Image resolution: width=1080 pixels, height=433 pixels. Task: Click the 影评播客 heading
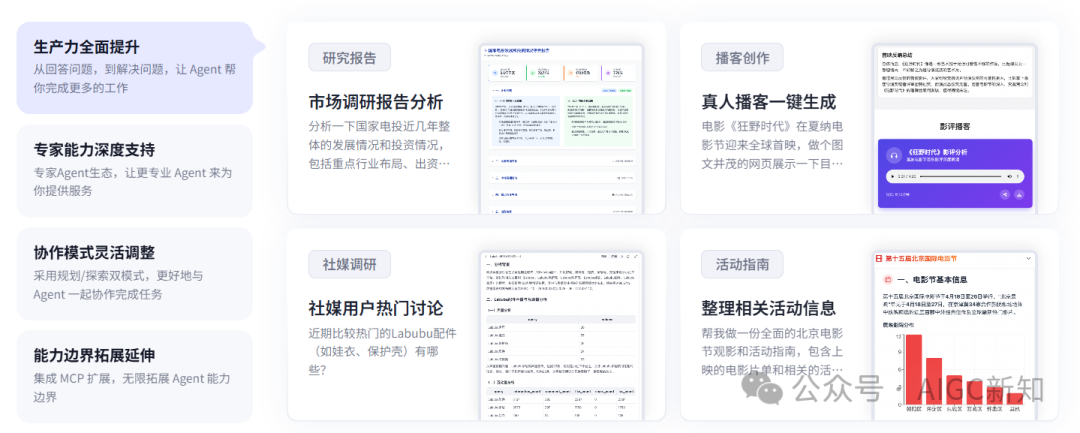click(x=955, y=127)
